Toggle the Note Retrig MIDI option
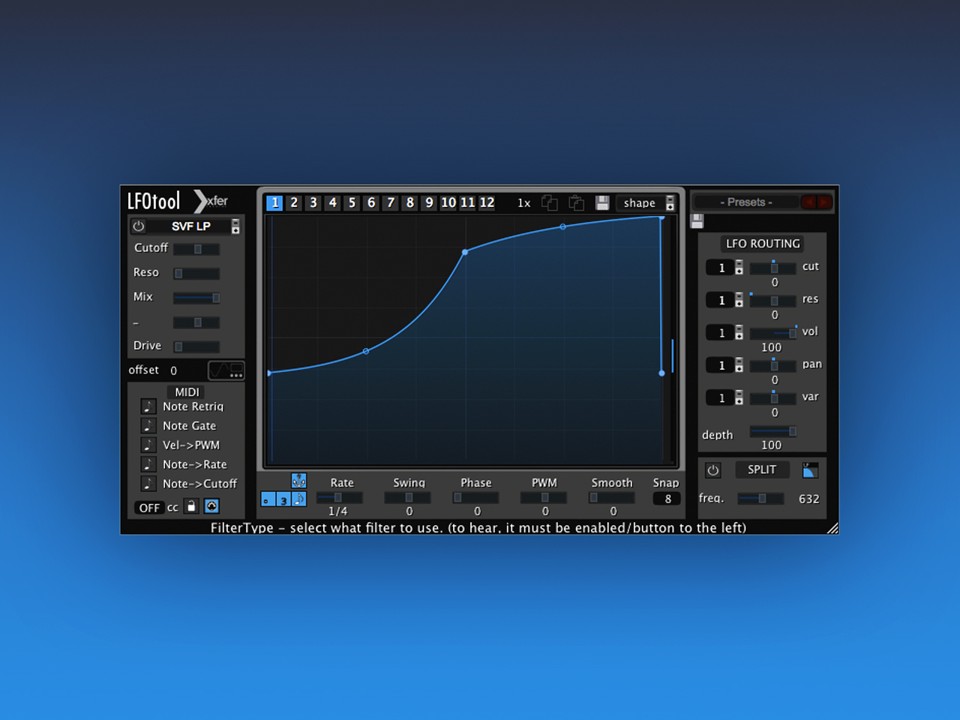 point(148,407)
